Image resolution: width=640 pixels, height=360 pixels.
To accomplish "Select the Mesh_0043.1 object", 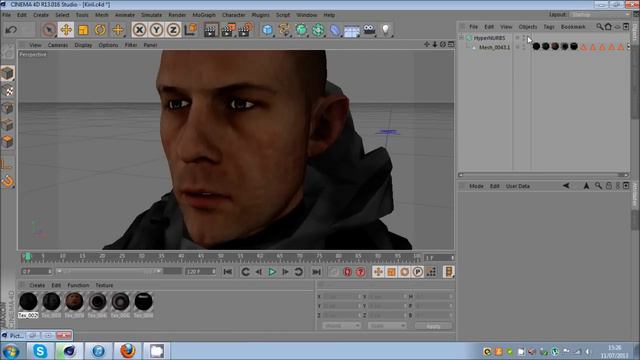I will pyautogui.click(x=494, y=47).
